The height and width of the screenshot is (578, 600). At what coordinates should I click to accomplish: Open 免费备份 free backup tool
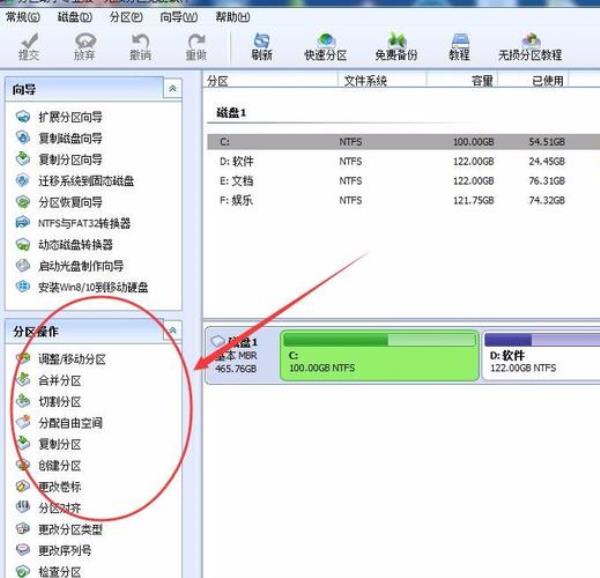[x=396, y=47]
